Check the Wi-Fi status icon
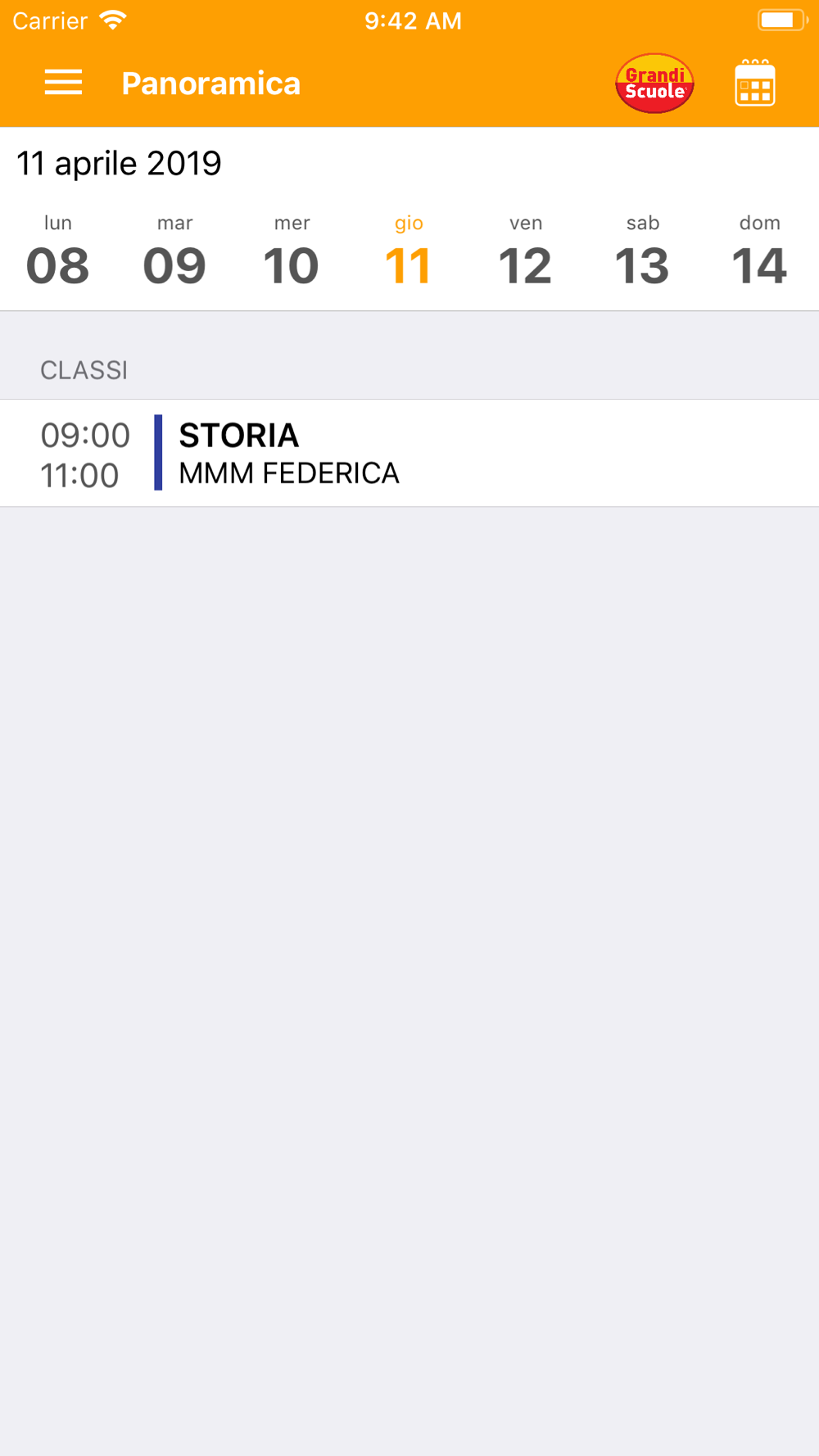Viewport: 819px width, 1456px height. click(113, 20)
